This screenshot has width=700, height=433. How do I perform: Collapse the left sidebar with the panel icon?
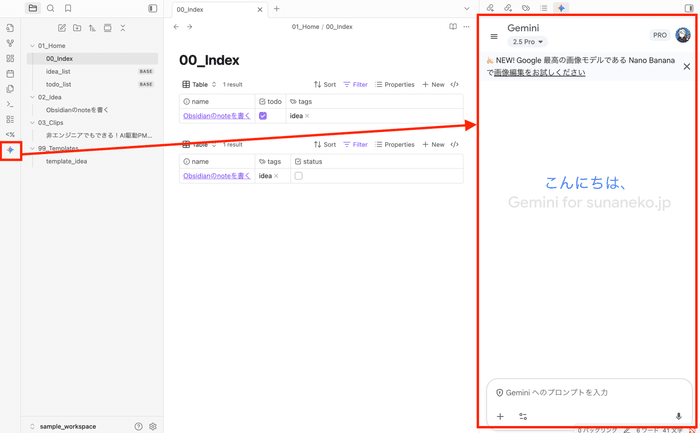153,8
